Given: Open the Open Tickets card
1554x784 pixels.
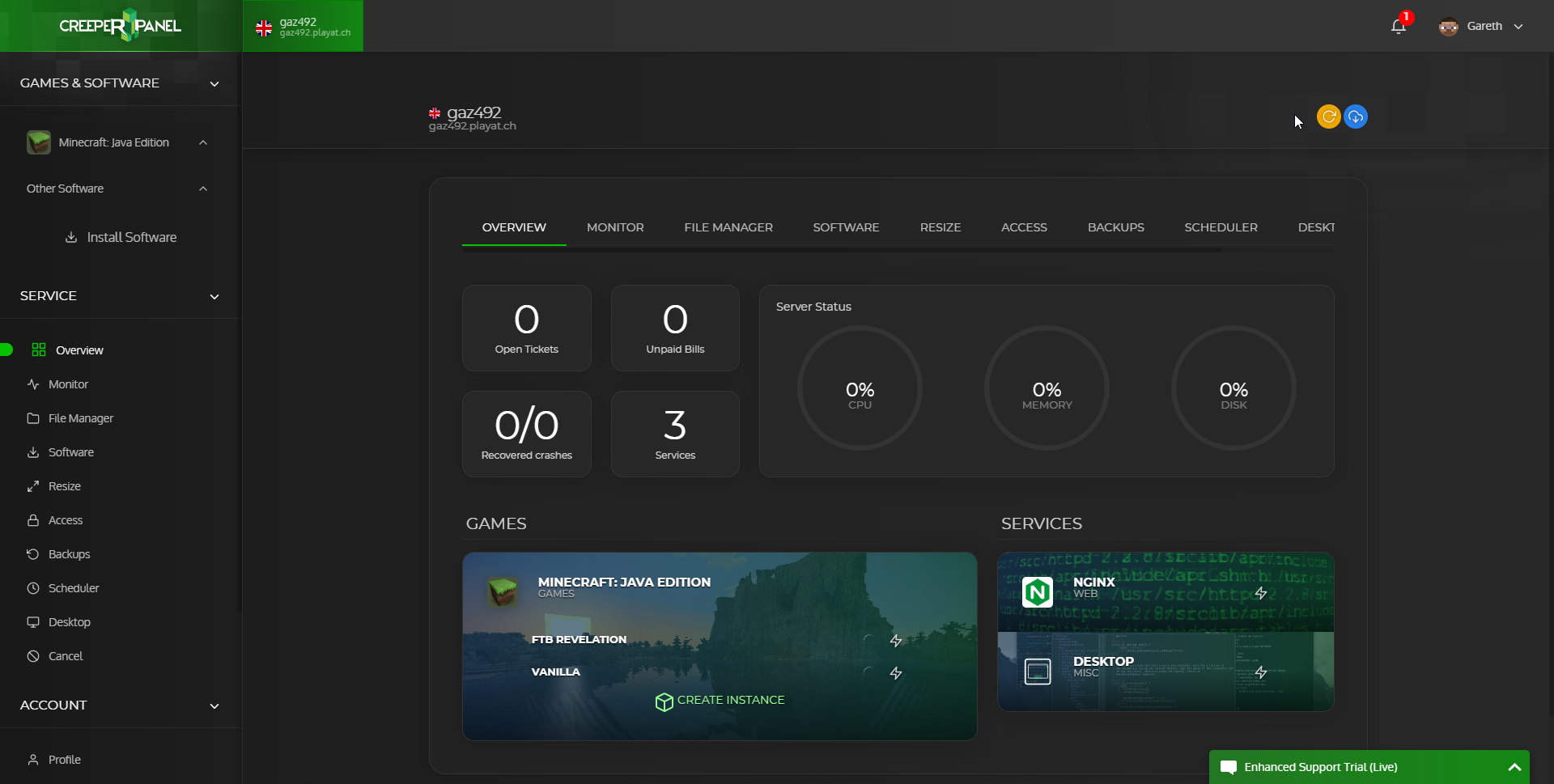Looking at the screenshot, I should [527, 328].
